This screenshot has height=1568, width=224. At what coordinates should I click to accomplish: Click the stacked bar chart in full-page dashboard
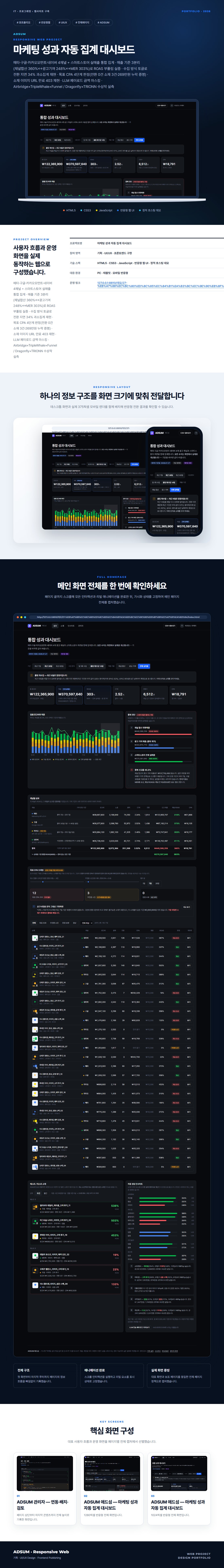point(75,738)
